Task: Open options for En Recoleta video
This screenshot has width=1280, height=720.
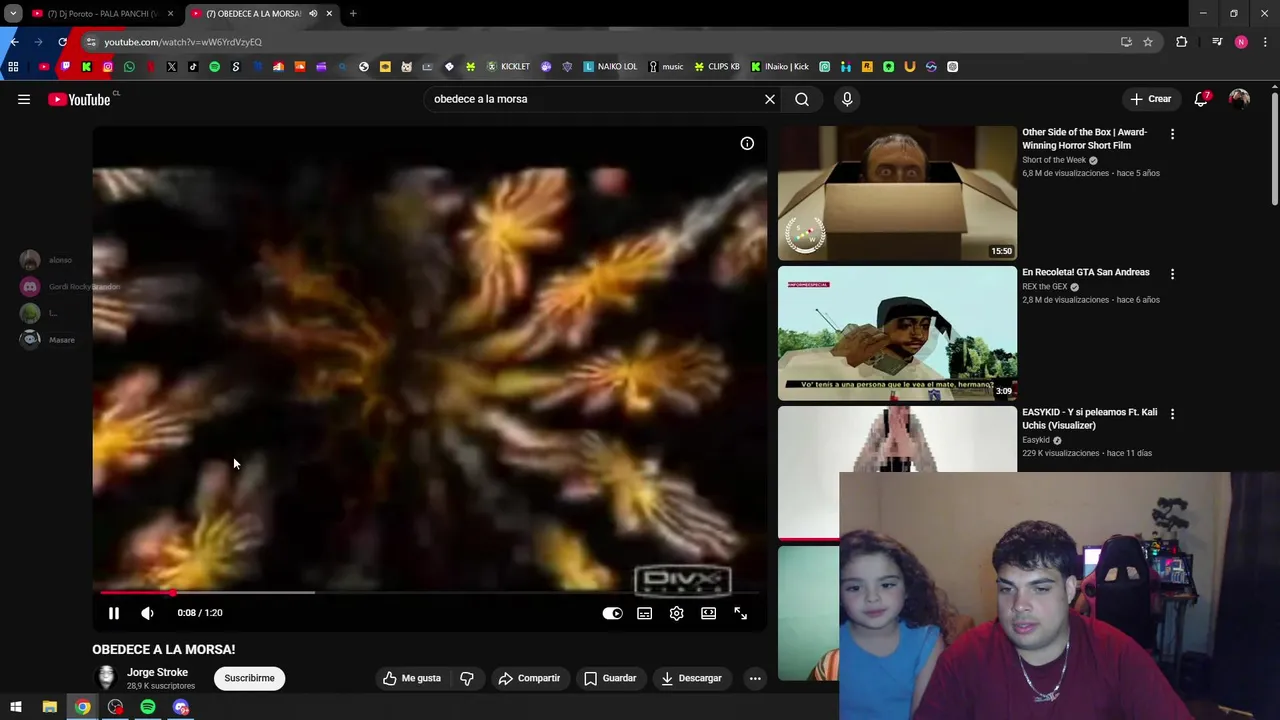Action: pos(1173,273)
